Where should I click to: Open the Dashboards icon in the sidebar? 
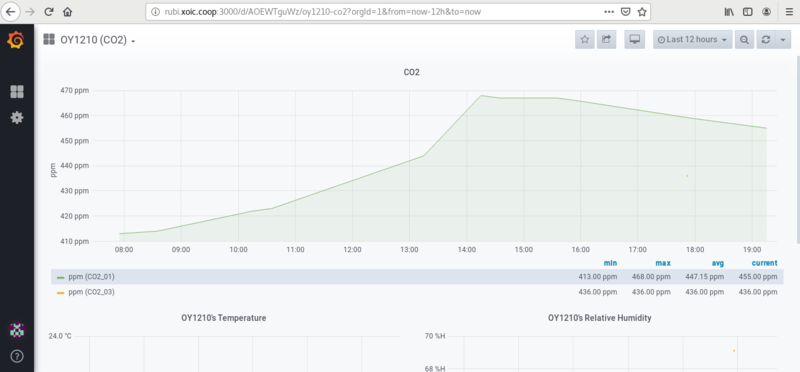(x=17, y=92)
